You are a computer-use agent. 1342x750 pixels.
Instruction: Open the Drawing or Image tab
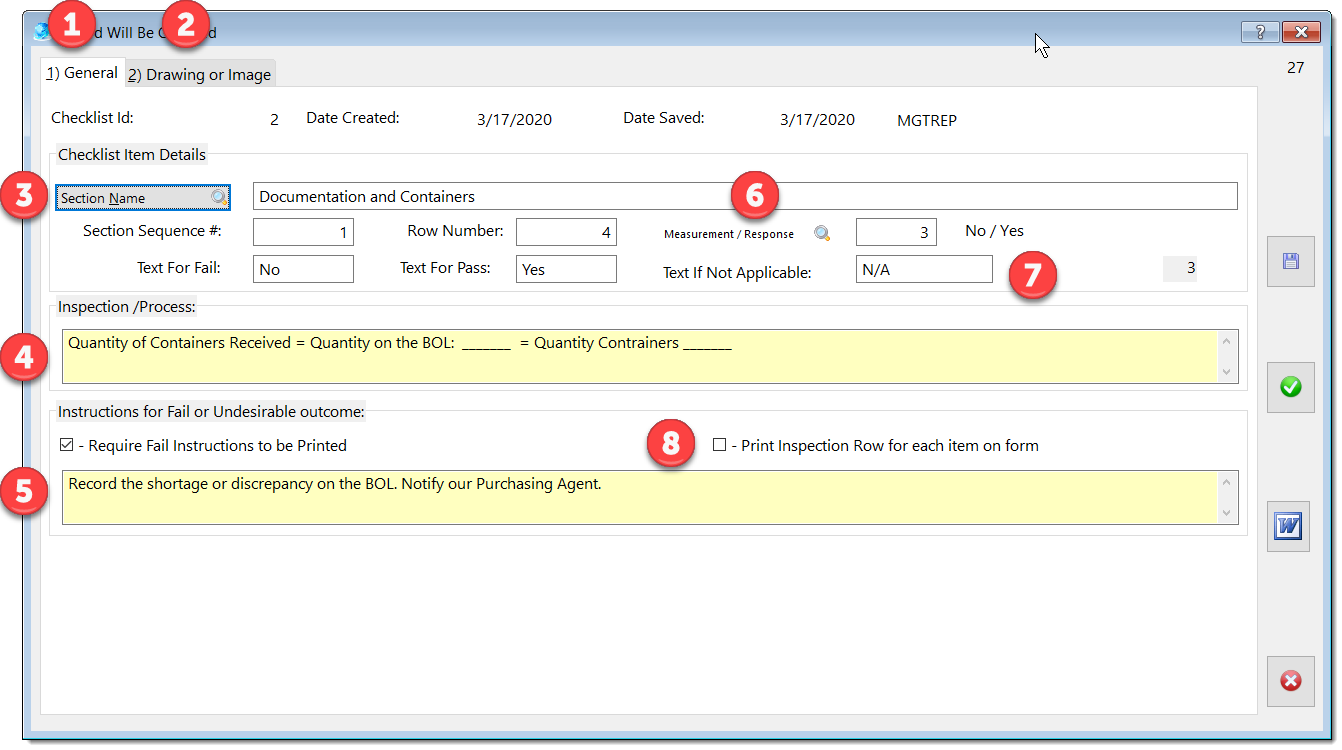199,75
